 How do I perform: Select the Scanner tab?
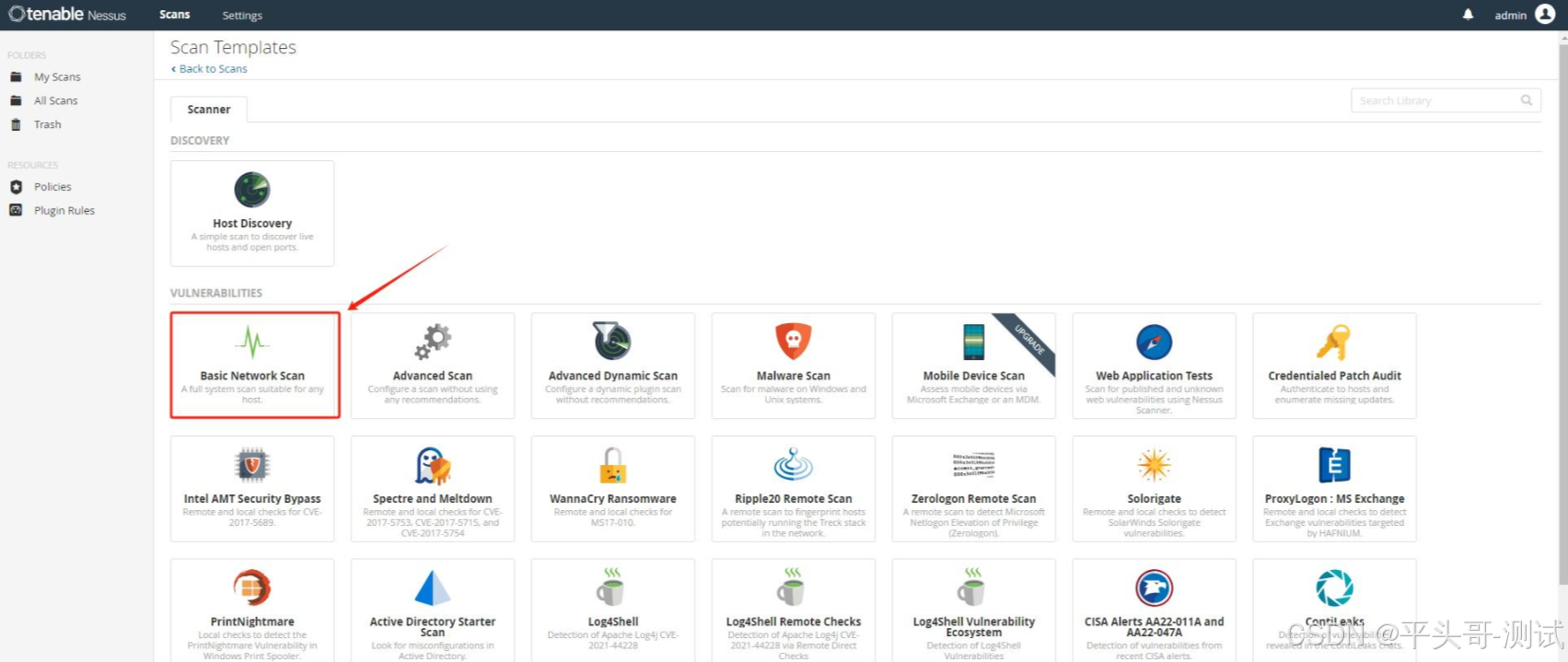[209, 109]
